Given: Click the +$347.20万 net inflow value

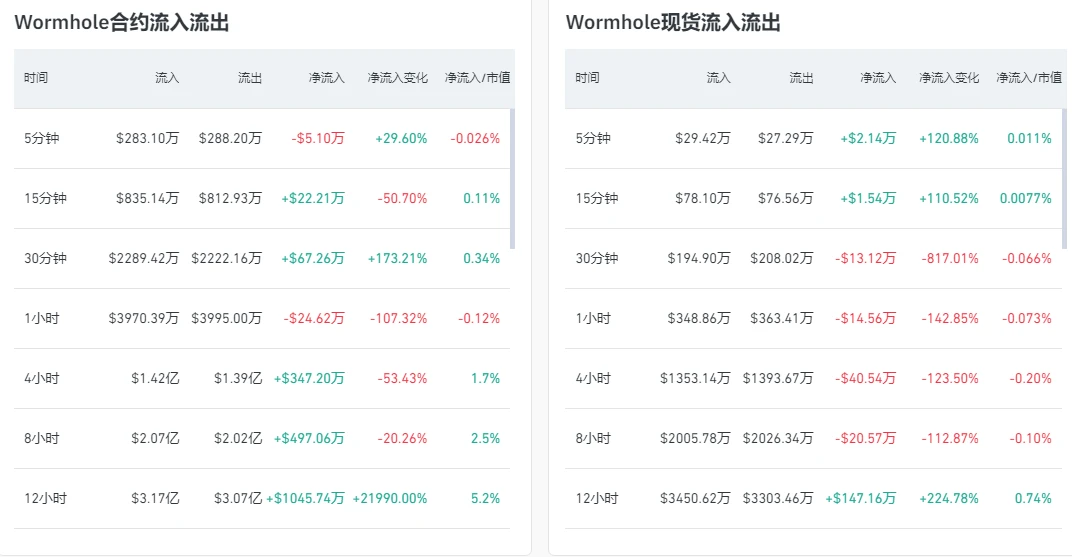Looking at the screenshot, I should 309,379.
